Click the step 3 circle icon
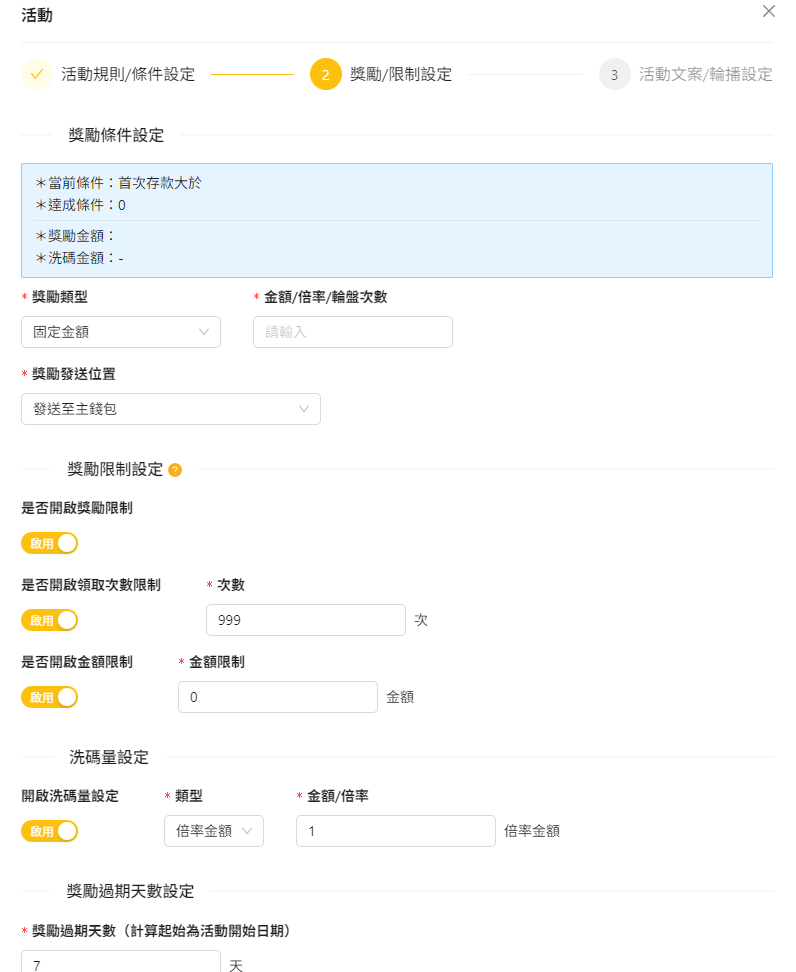This screenshot has width=796, height=972. [x=614, y=74]
